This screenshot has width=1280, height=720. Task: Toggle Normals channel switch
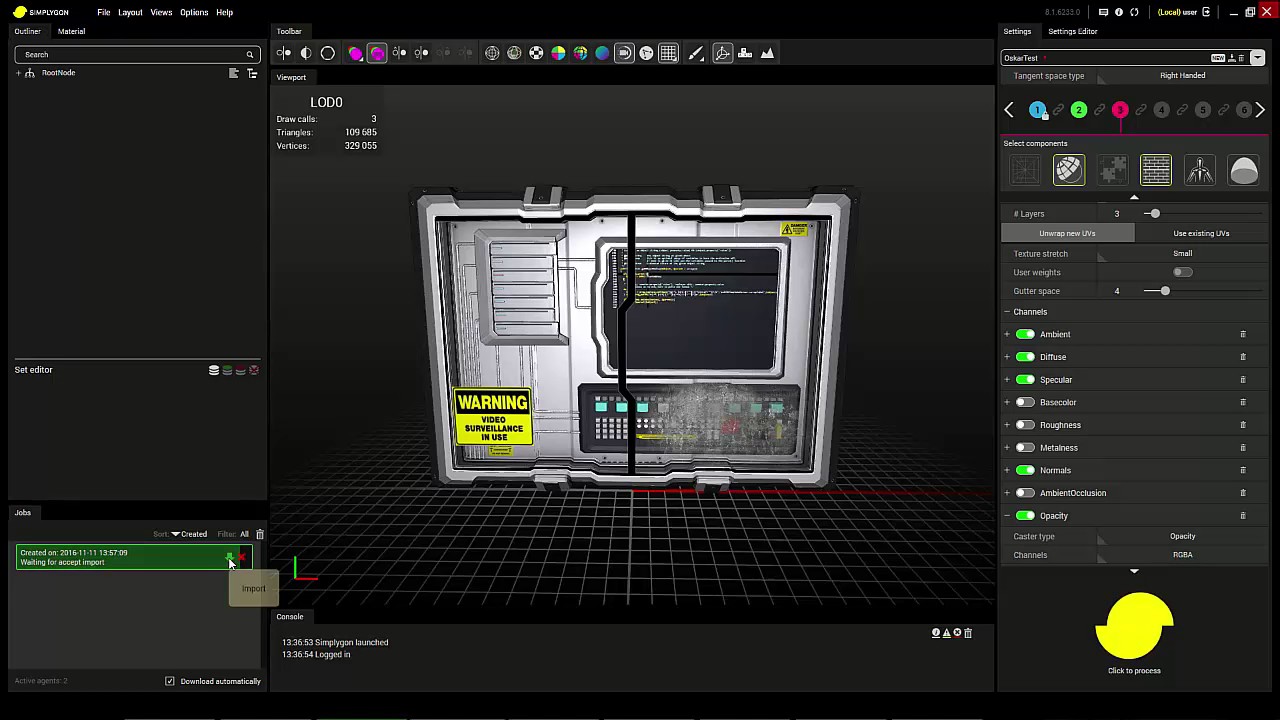tap(1025, 470)
